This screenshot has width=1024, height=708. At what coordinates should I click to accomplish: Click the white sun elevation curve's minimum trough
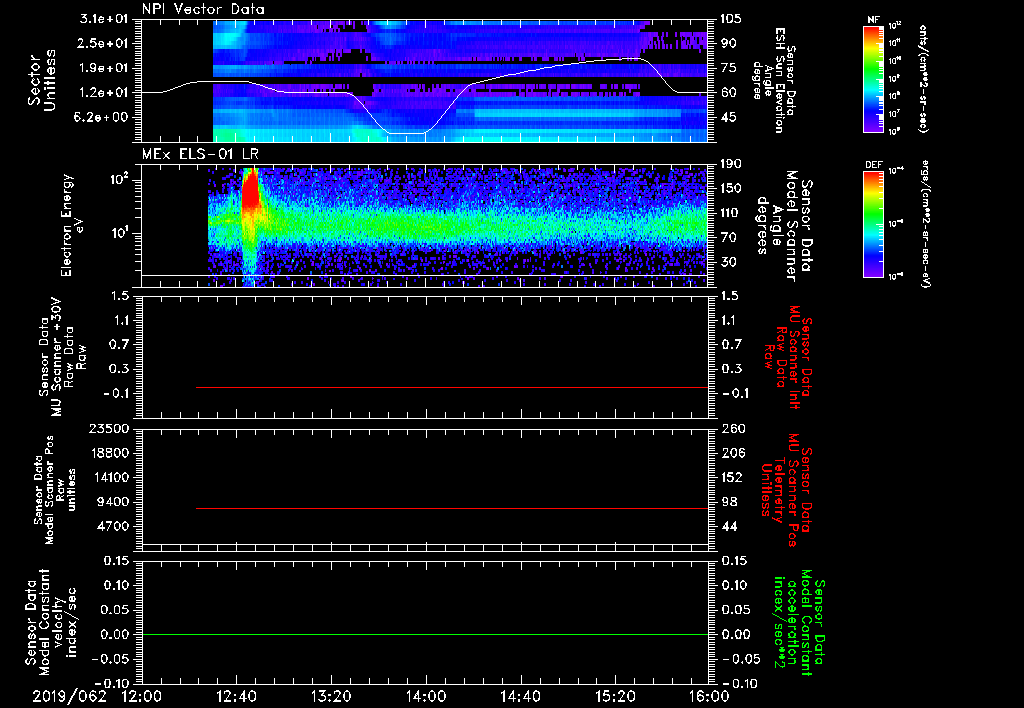coord(407,133)
